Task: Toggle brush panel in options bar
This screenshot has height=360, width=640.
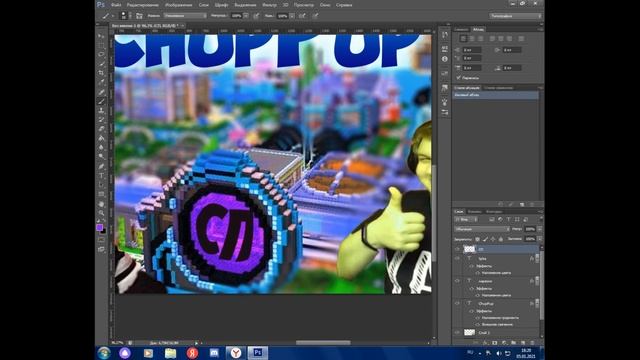Action: click(x=139, y=16)
